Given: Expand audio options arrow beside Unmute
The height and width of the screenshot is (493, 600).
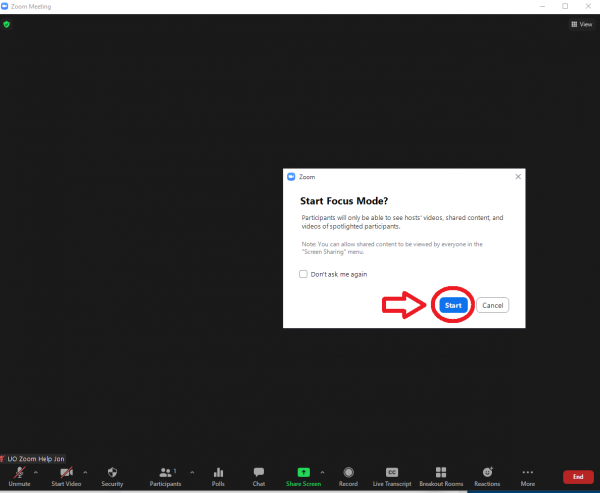Looking at the screenshot, I should pyautogui.click(x=36, y=473).
